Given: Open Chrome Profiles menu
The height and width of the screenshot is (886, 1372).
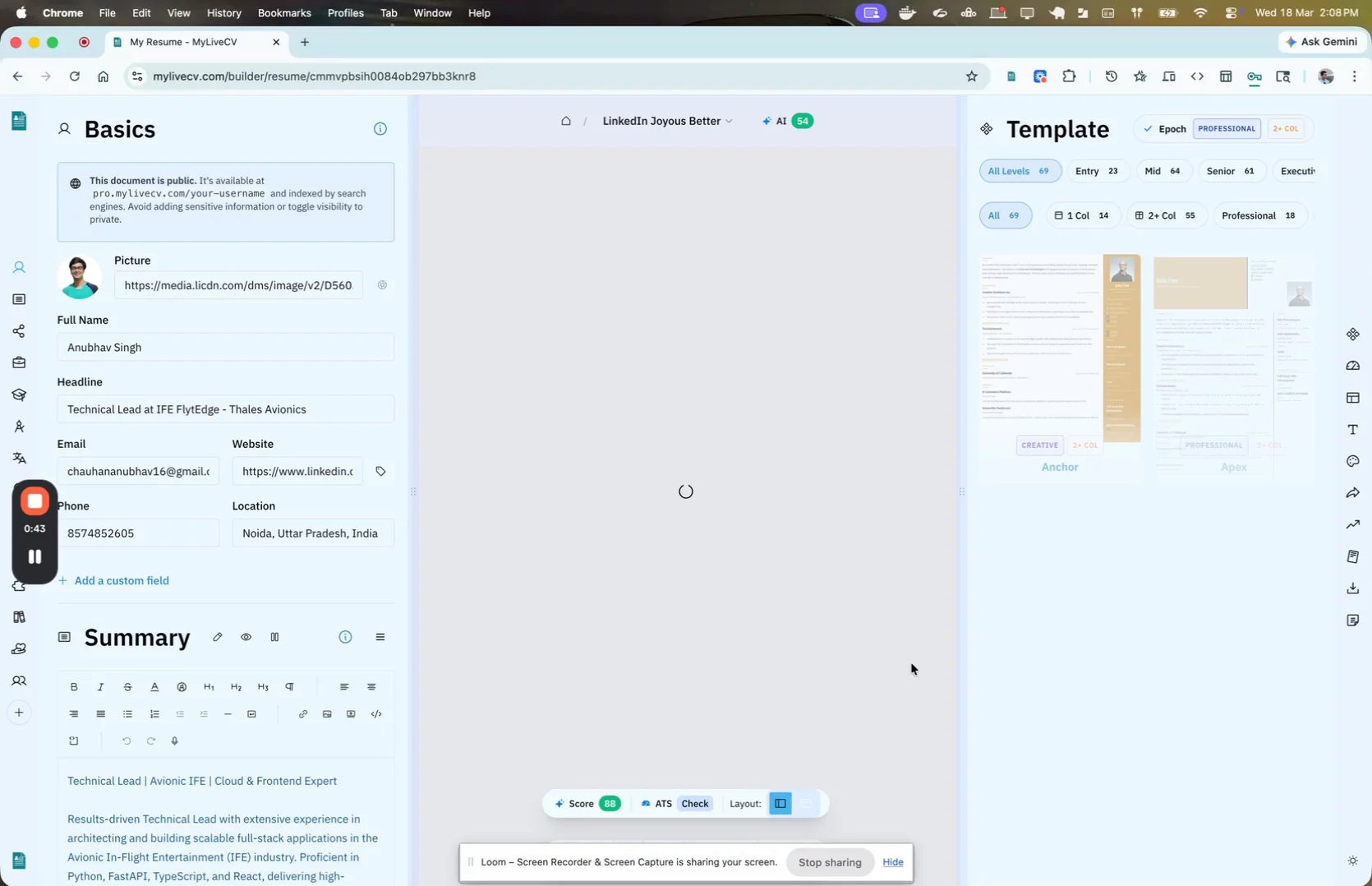Looking at the screenshot, I should point(345,13).
